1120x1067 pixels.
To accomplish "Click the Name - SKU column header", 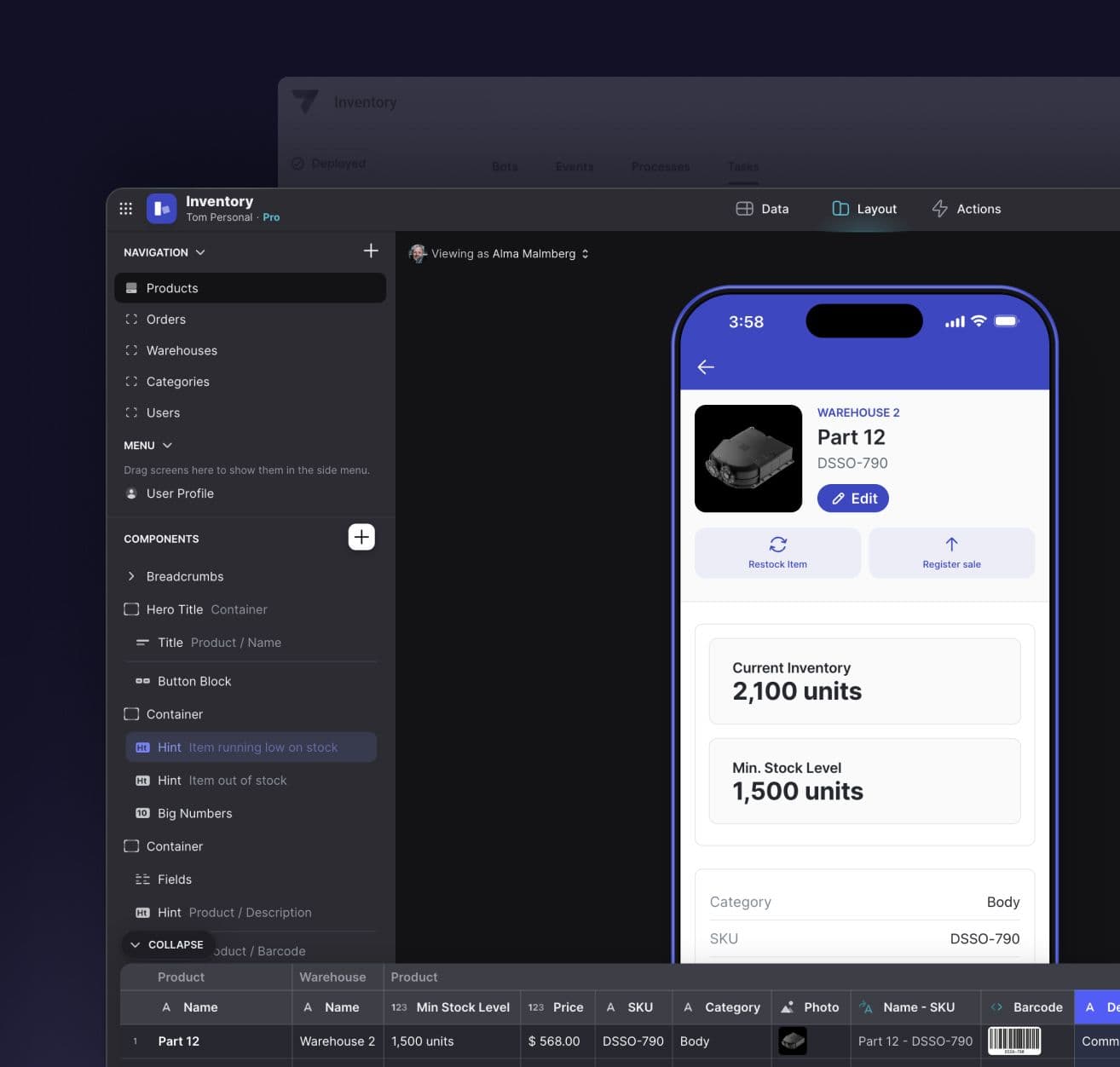I will (x=915, y=1007).
